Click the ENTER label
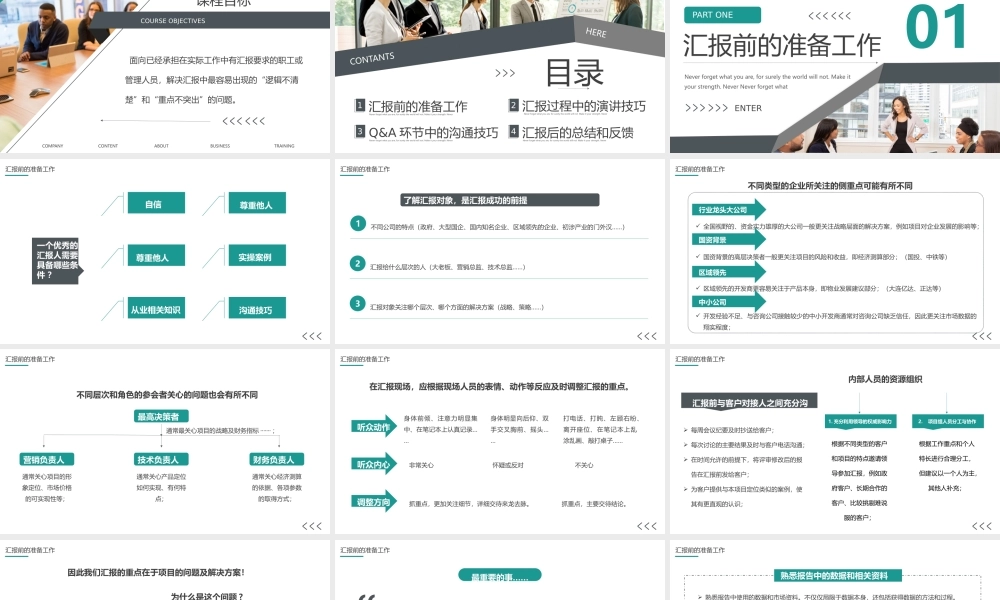The height and width of the screenshot is (600, 1000). (748, 108)
